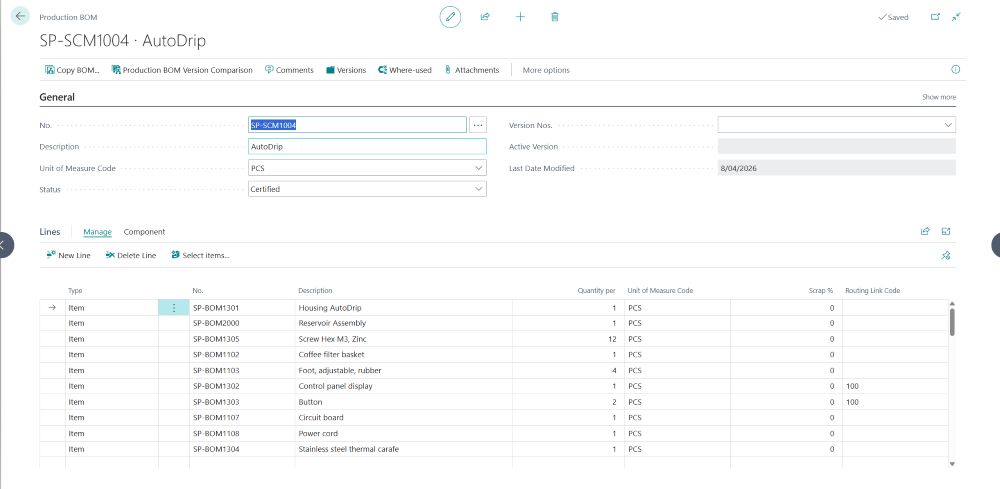The image size is (1000, 489).
Task: Click the Type column header
Action: pyautogui.click(x=75, y=291)
